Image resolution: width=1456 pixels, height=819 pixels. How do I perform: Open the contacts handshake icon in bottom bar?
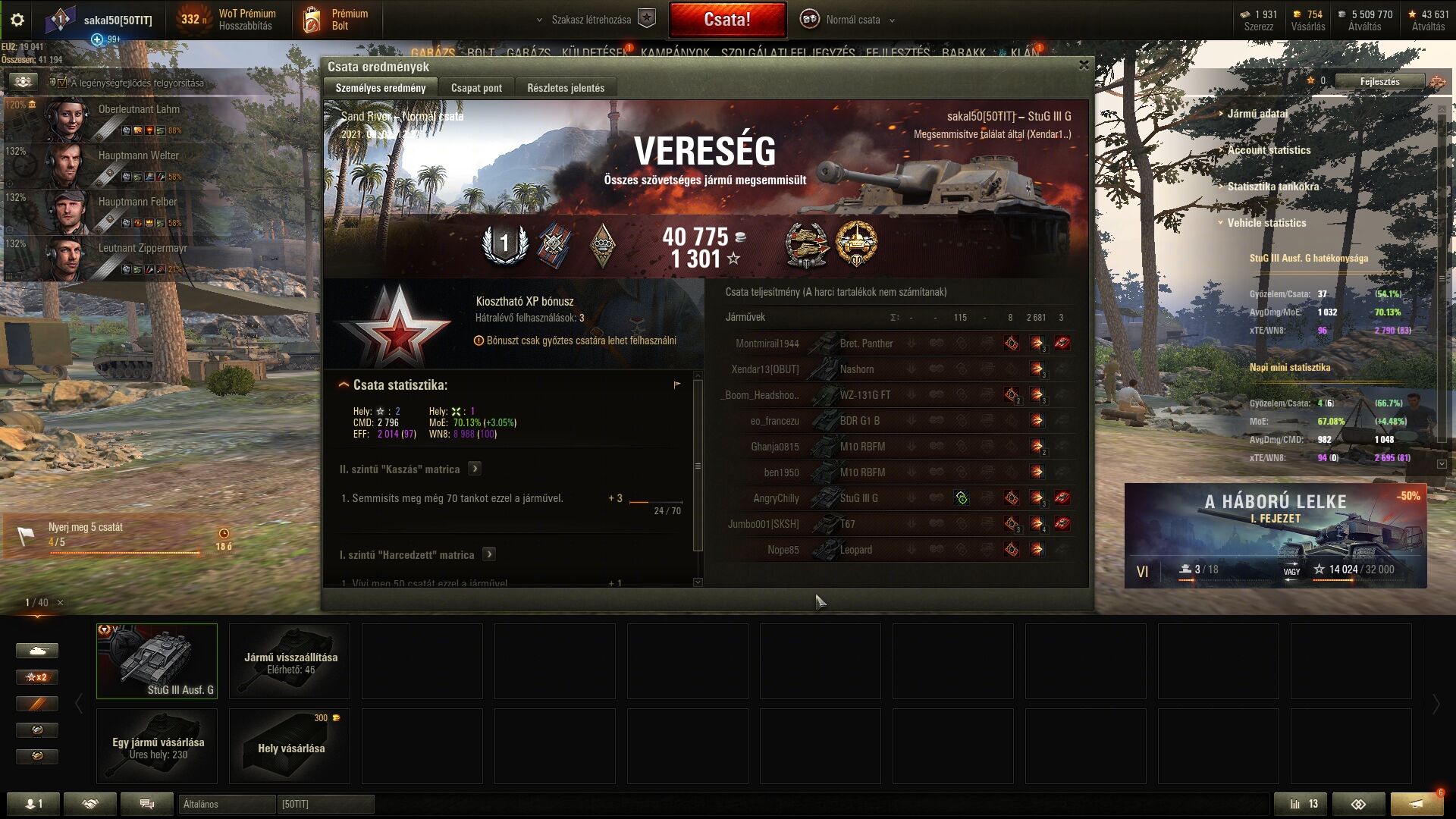coord(90,804)
